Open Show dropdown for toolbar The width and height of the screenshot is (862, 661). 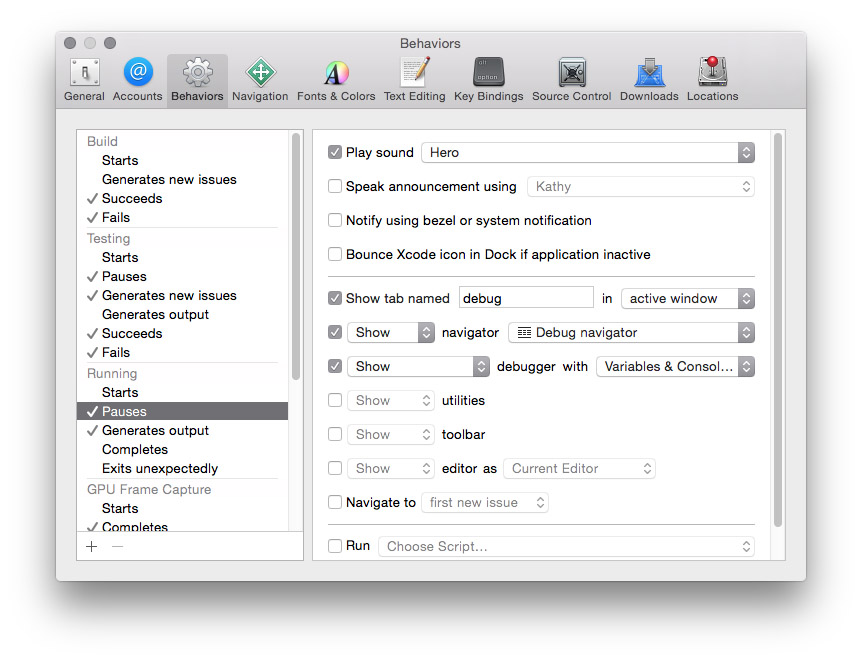click(391, 434)
